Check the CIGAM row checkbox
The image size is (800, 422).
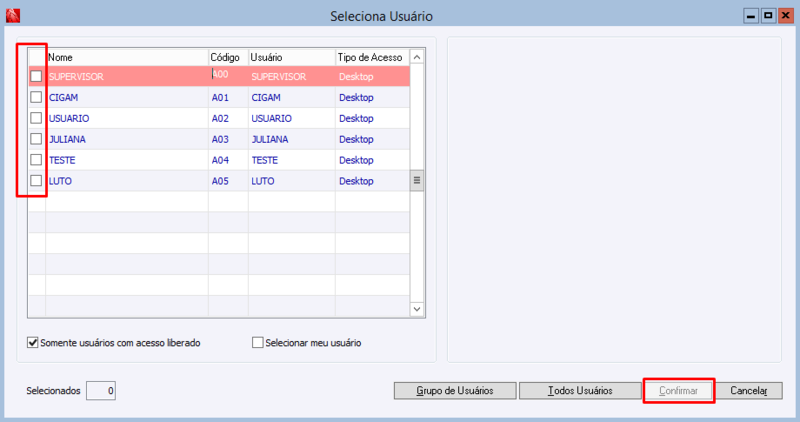click(x=36, y=97)
